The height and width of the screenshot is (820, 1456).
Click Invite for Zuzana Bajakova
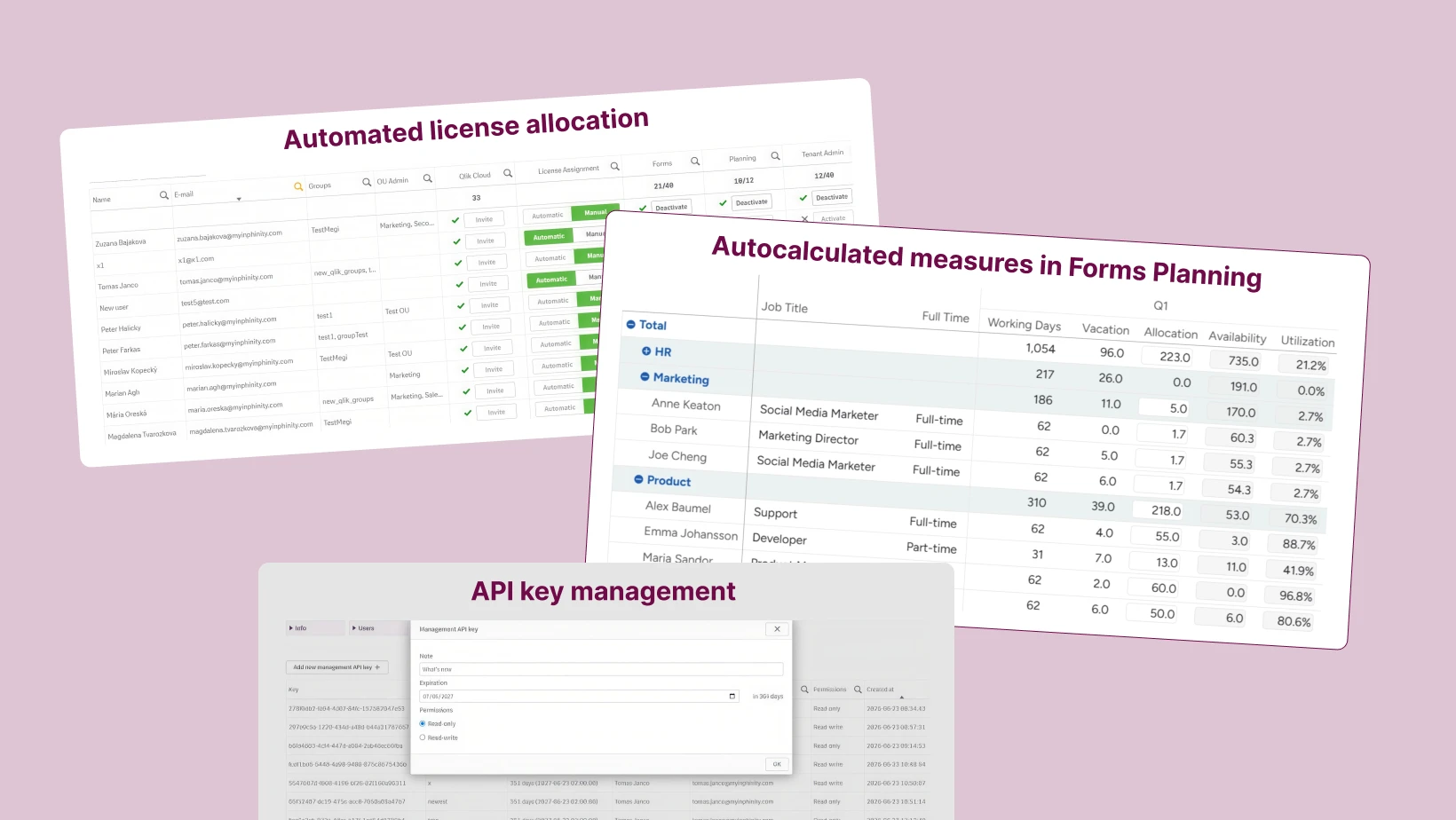click(x=484, y=219)
